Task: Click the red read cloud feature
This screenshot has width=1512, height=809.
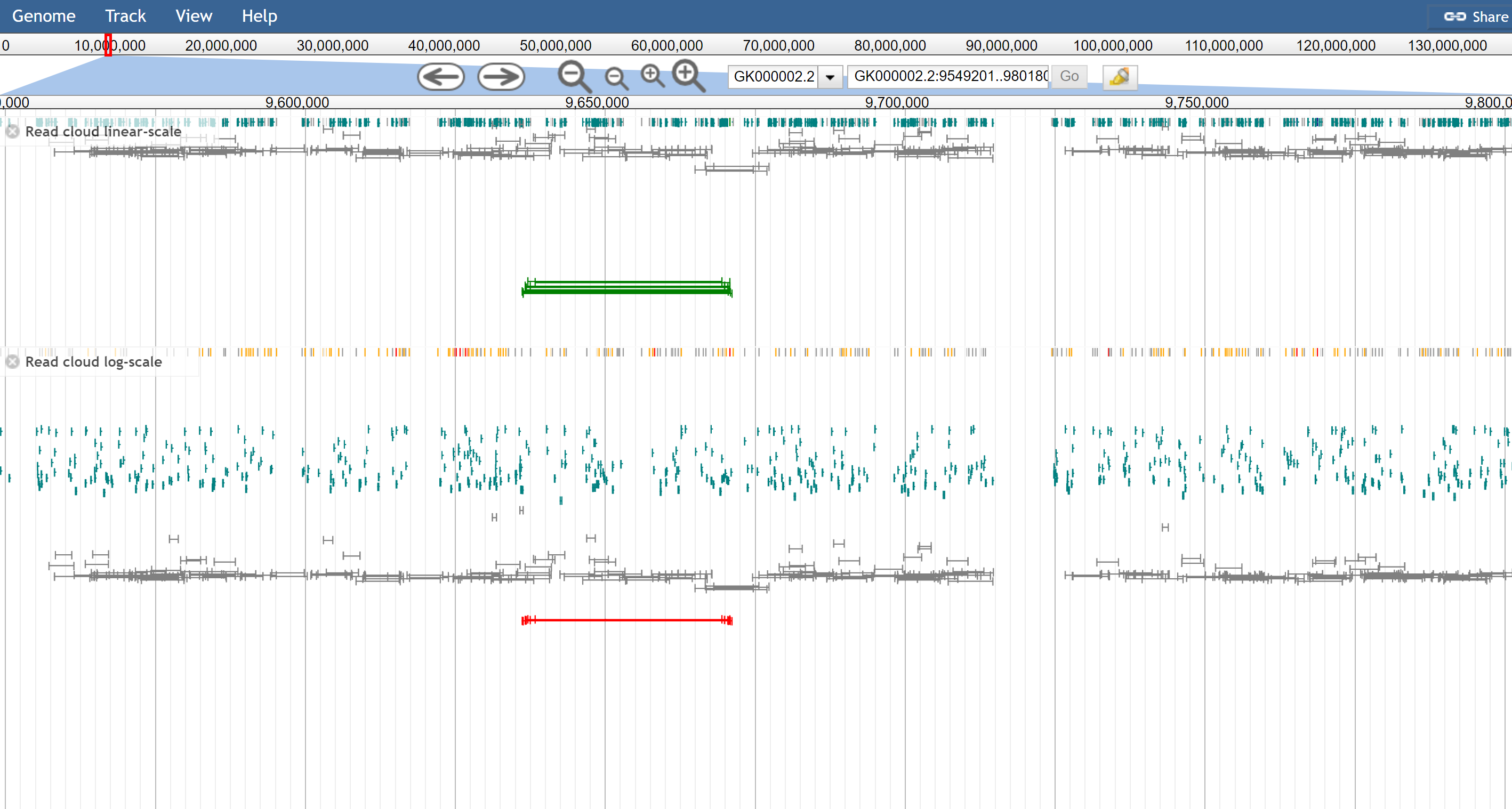Action: pyautogui.click(x=627, y=620)
